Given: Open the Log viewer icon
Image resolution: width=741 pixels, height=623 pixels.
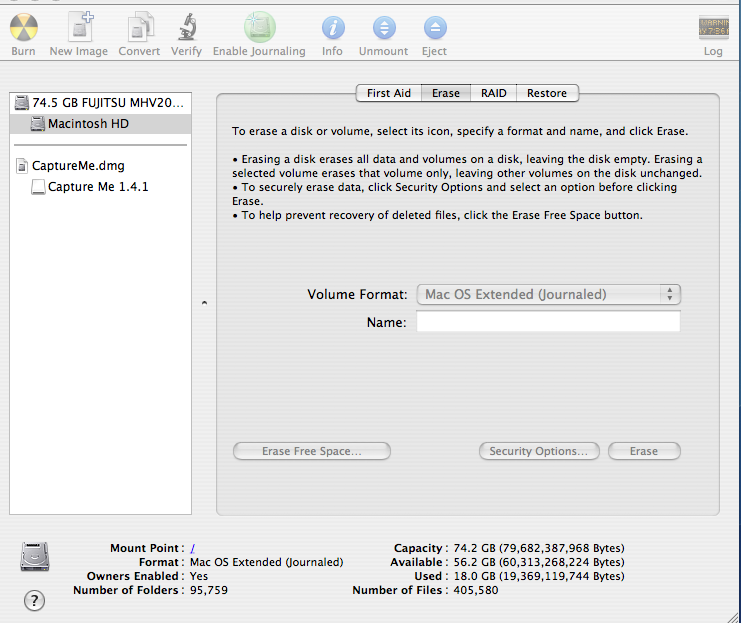Looking at the screenshot, I should coord(714,27).
